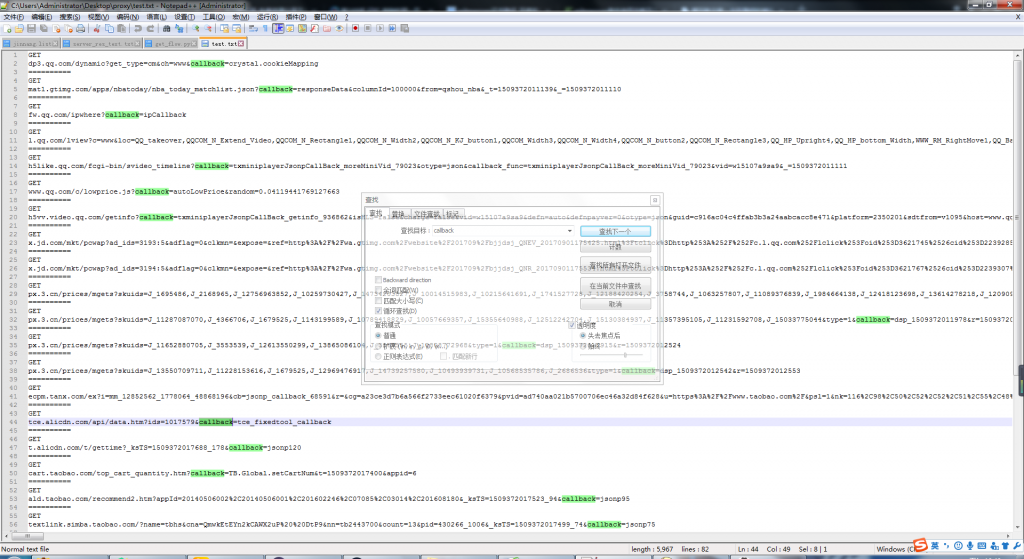The image size is (1024, 559).
Task: Open the Run menu (运行)
Action: click(x=267, y=17)
